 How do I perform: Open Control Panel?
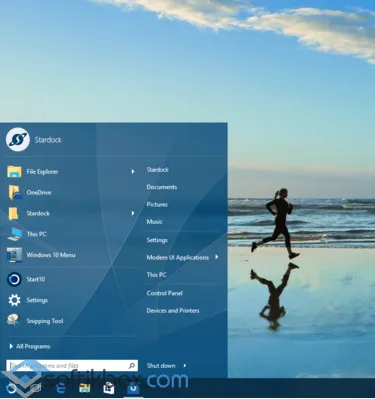click(x=165, y=293)
